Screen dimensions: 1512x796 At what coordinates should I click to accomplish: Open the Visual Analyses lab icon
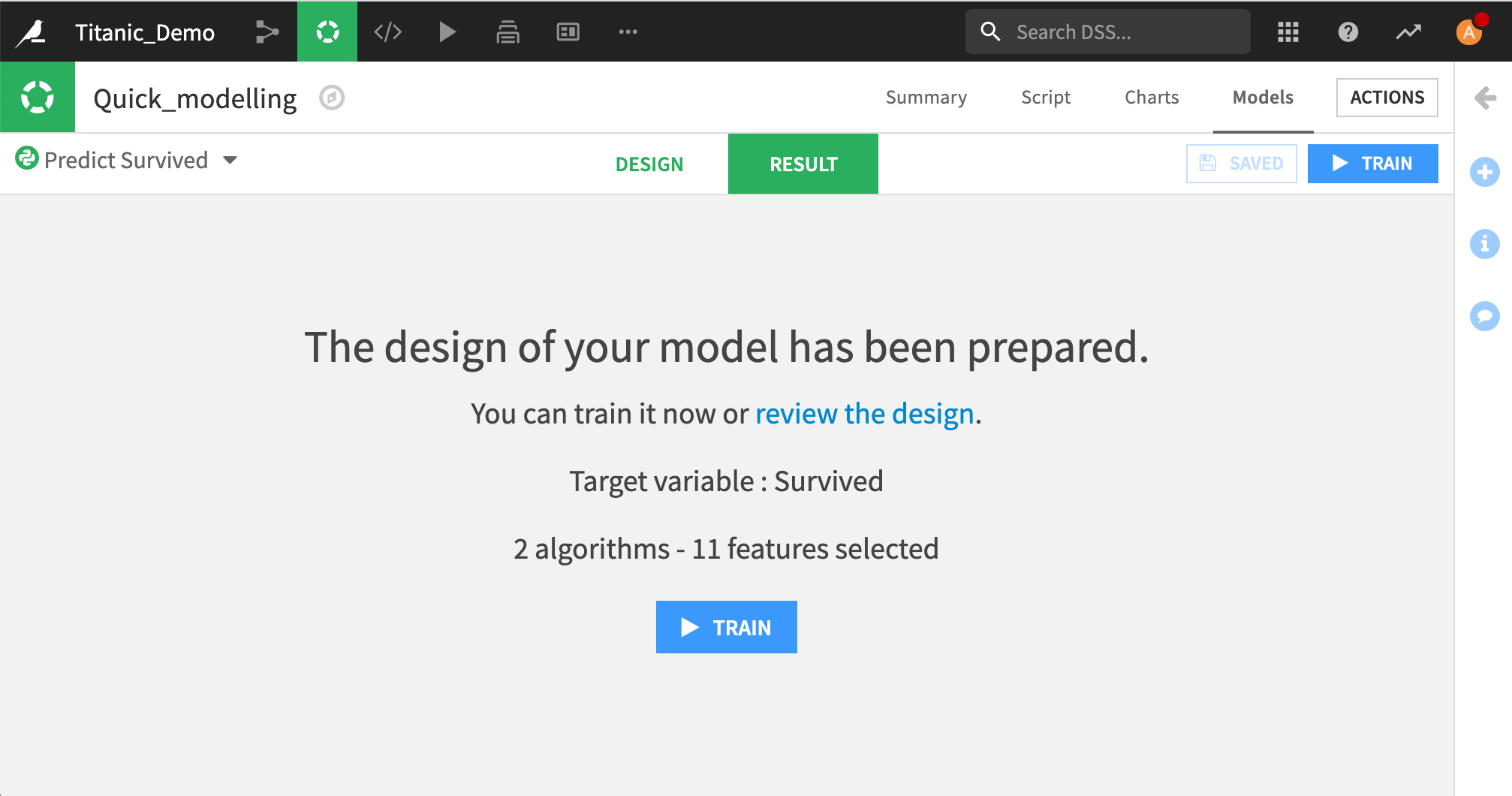coord(327,32)
